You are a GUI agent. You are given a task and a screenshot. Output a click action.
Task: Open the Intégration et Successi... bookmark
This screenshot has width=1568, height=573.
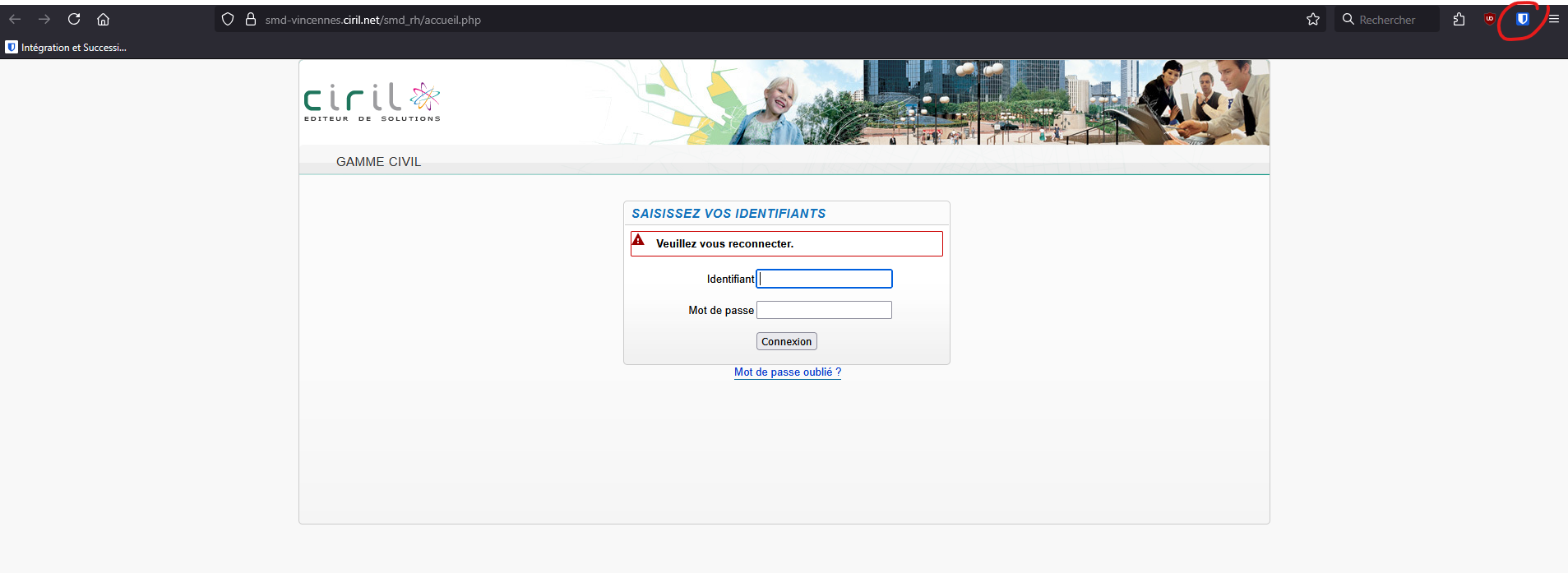66,48
